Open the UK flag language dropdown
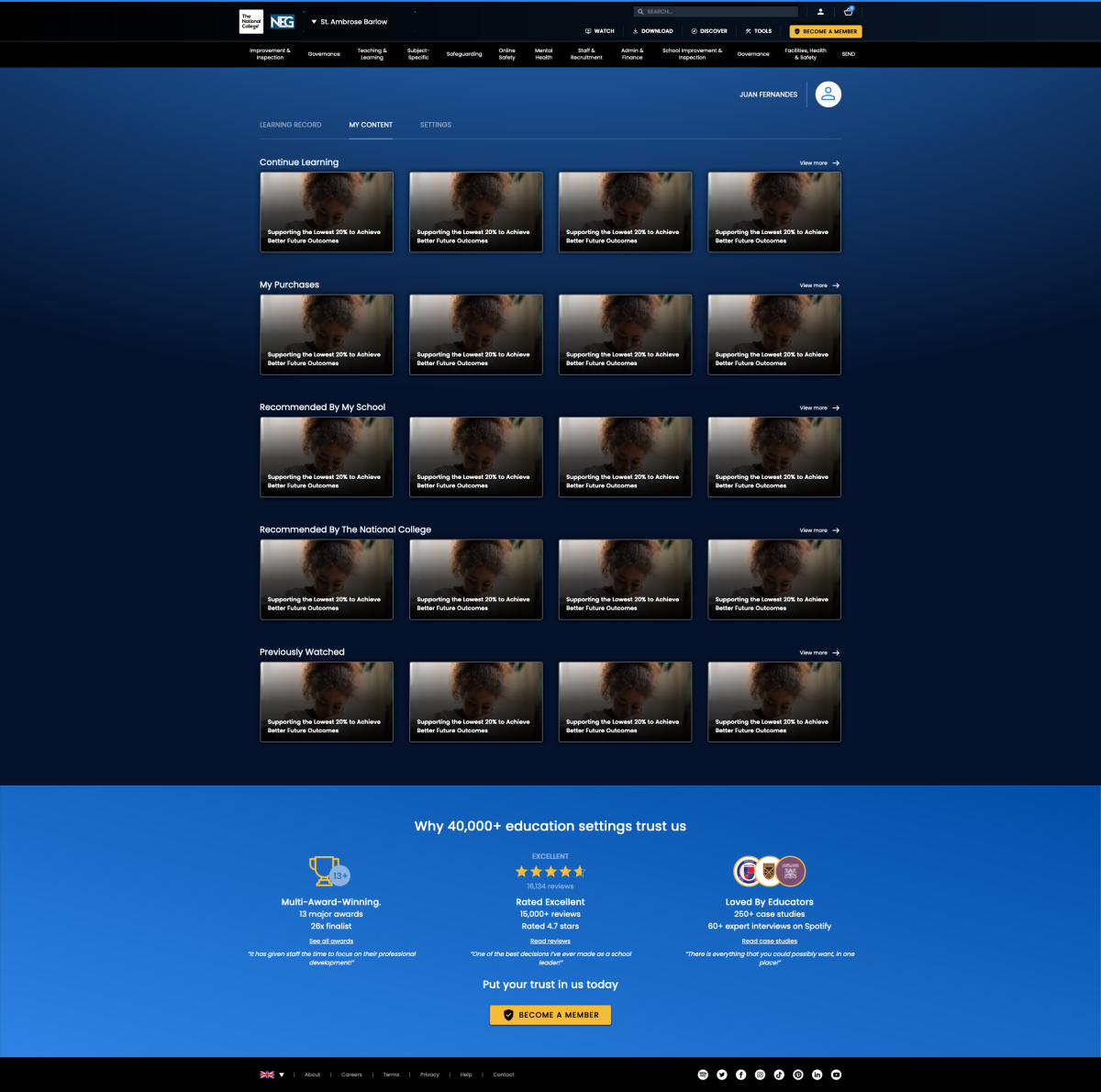The width and height of the screenshot is (1101, 1092). click(272, 1075)
